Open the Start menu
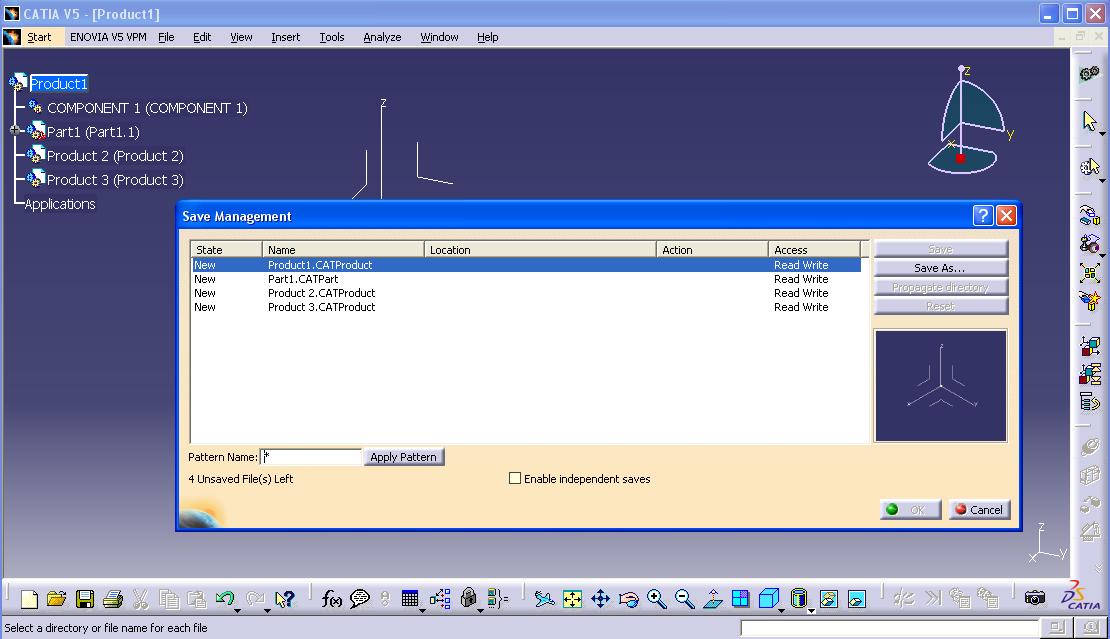1110x639 pixels. pyautogui.click(x=39, y=37)
